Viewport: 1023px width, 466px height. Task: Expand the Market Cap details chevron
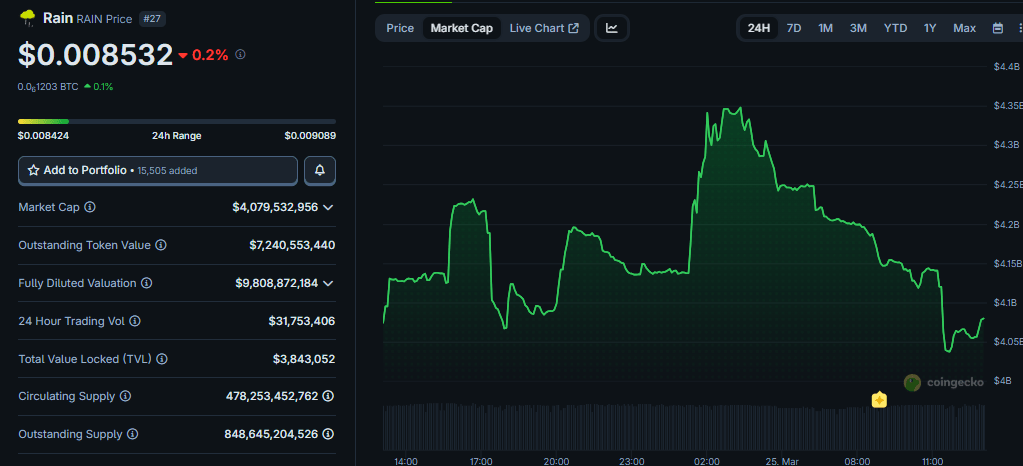(x=328, y=207)
